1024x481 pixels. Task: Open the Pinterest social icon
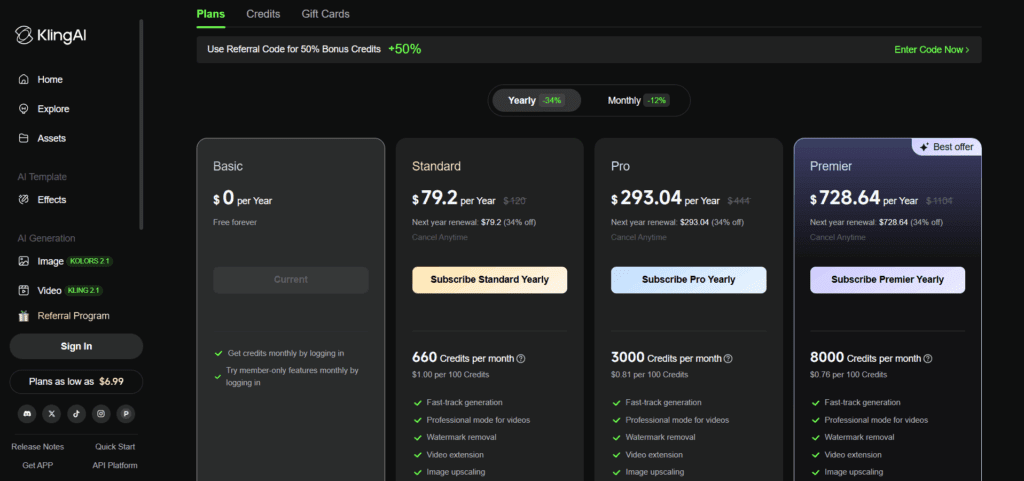pos(126,413)
